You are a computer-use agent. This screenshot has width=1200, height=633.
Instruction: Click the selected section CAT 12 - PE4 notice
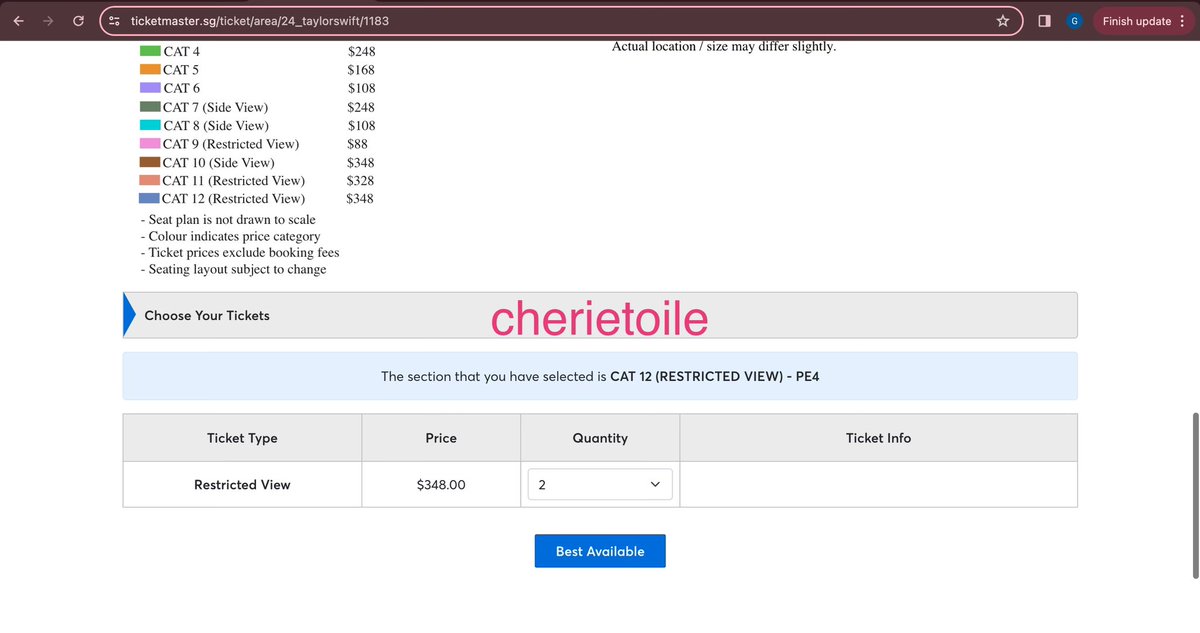(x=600, y=376)
